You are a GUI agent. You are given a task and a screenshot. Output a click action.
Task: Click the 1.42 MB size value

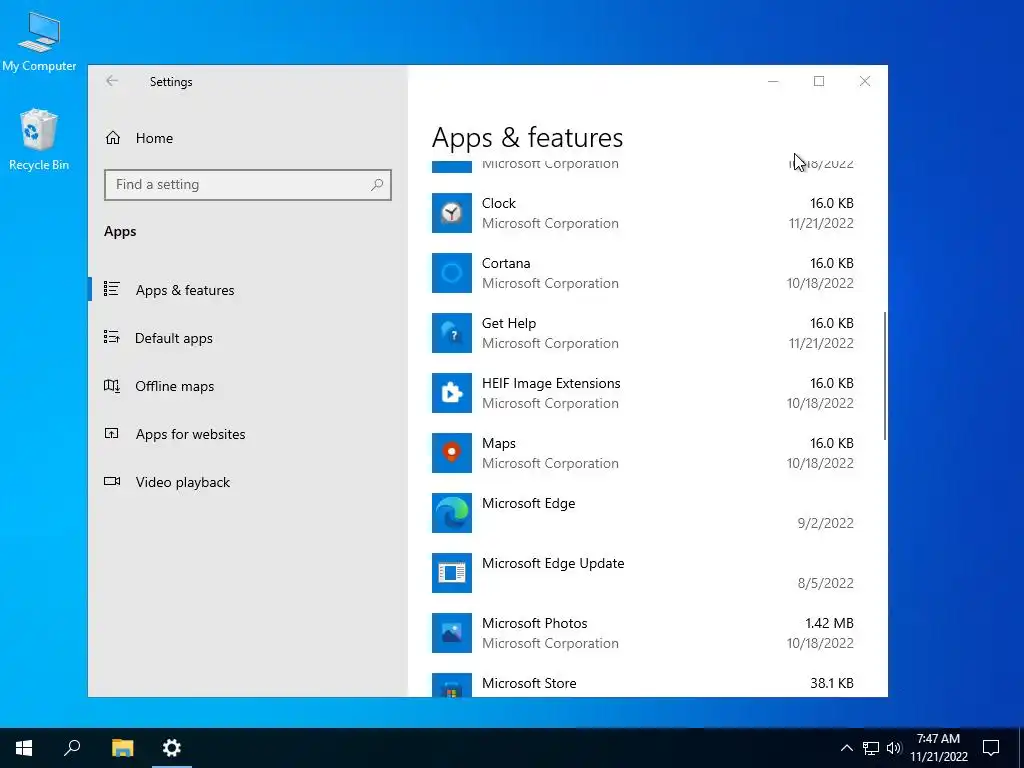[829, 624]
